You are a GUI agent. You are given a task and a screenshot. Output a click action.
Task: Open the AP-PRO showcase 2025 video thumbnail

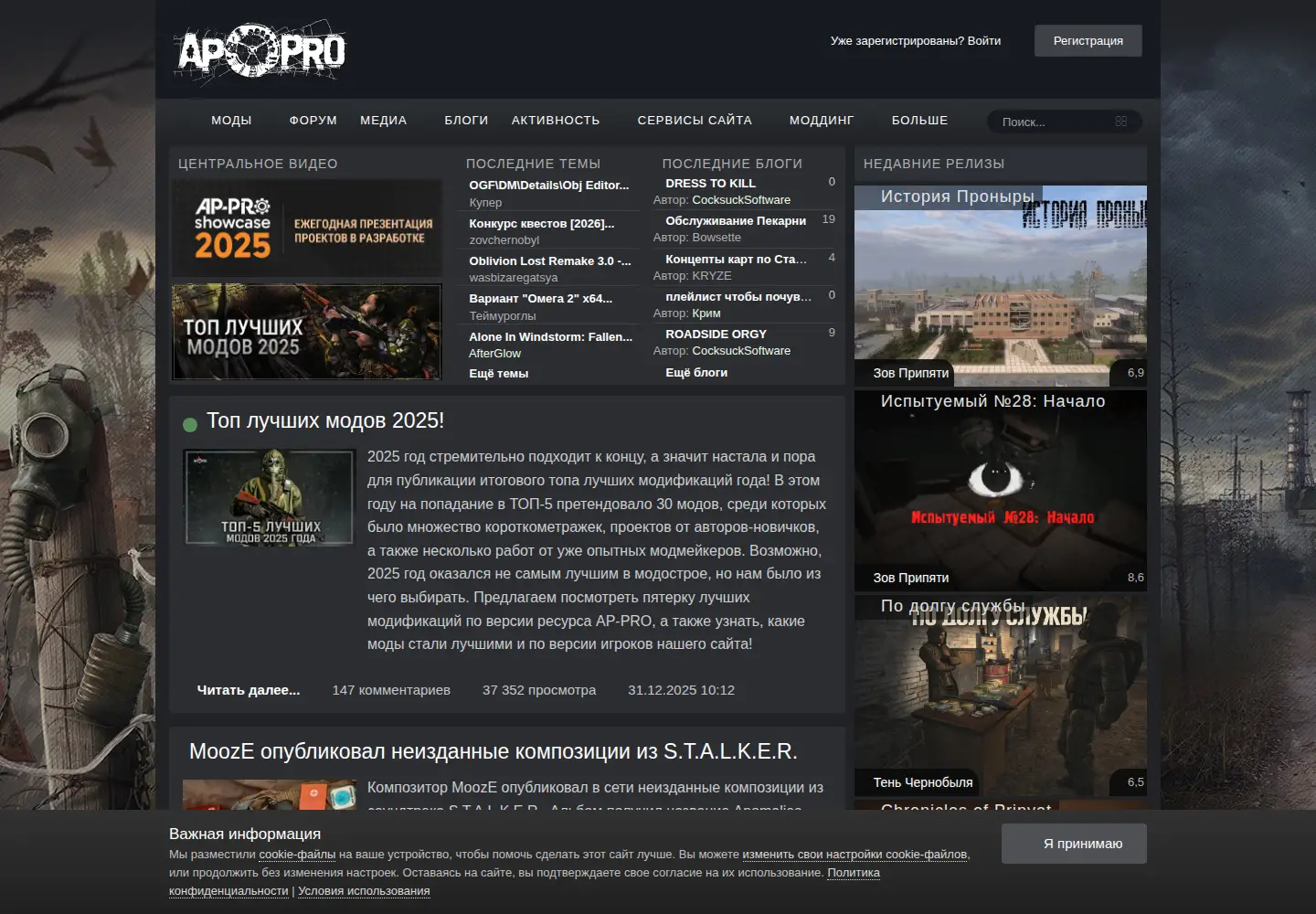(307, 228)
